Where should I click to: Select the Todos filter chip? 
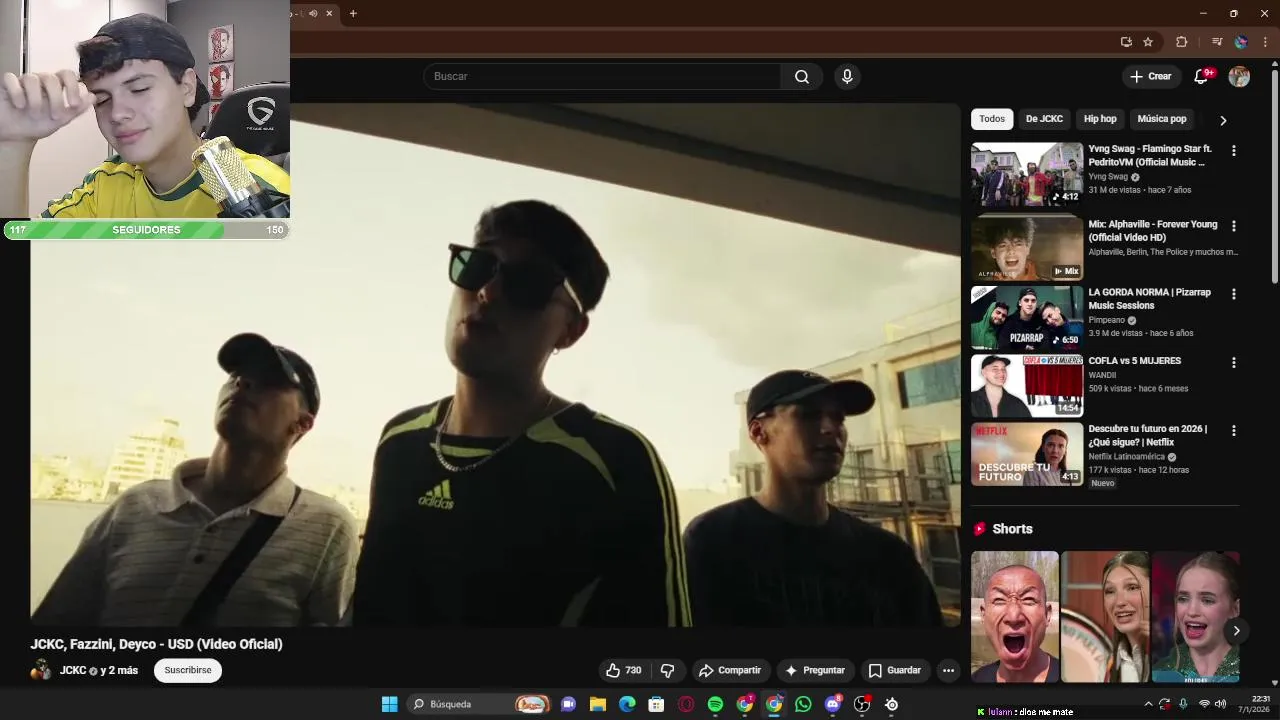point(992,119)
